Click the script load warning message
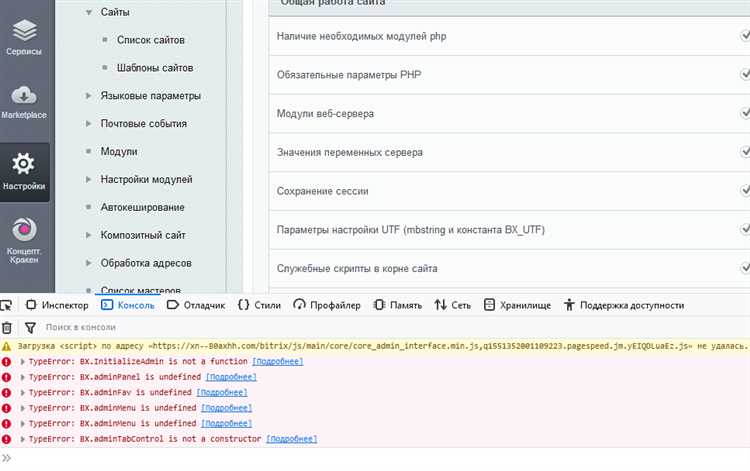Viewport: 750px width, 471px height. pyautogui.click(x=383, y=346)
